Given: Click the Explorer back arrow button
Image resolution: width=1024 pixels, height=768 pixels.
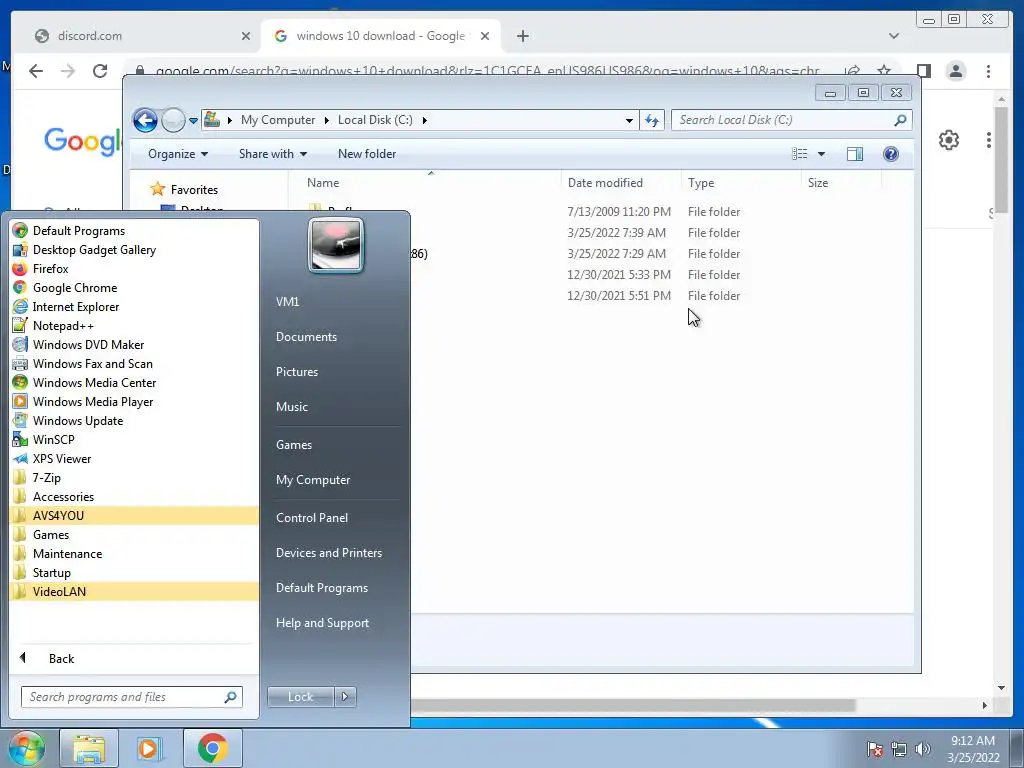Looking at the screenshot, I should 145,120.
